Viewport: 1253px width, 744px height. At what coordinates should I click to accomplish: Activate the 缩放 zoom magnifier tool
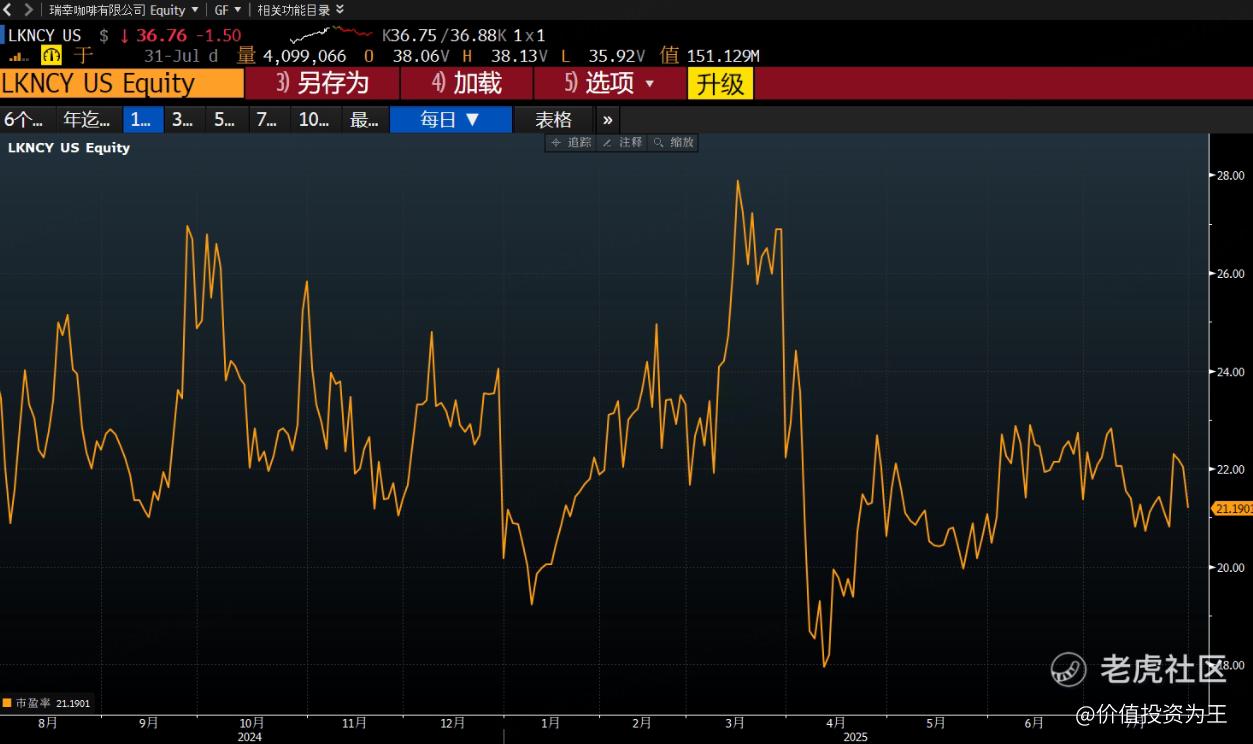(x=673, y=143)
